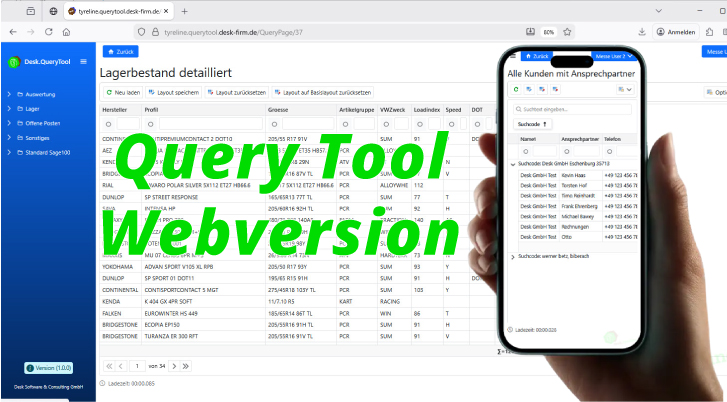Viewport: 727px width, 402px height.
Task: Click the phone's Suchtext eingeben search field
Action: [572, 109]
